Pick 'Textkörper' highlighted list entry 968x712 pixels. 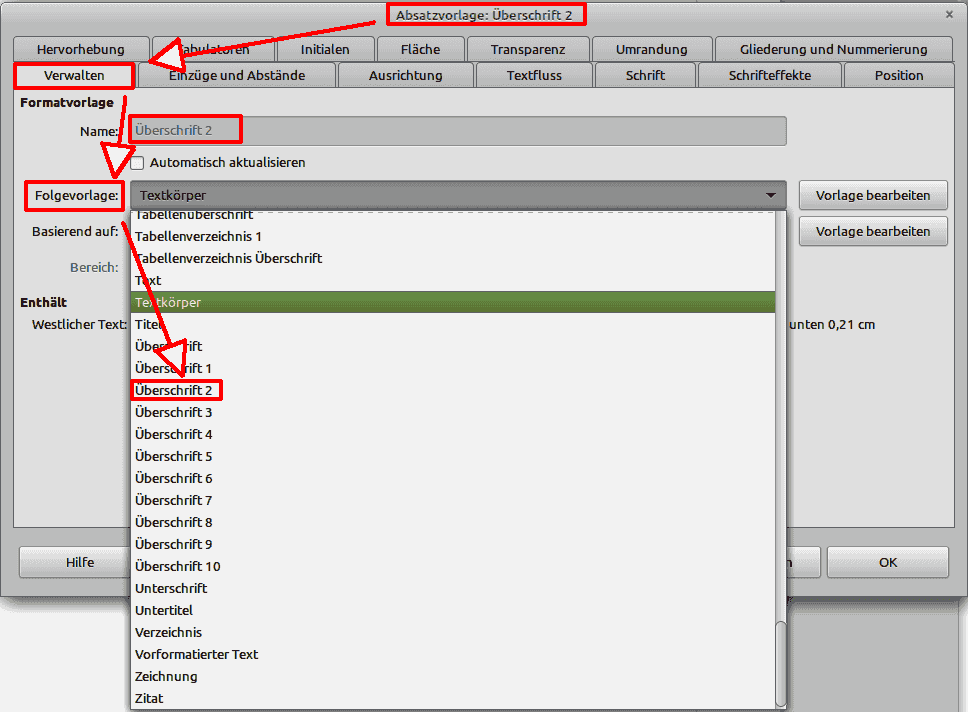168,302
